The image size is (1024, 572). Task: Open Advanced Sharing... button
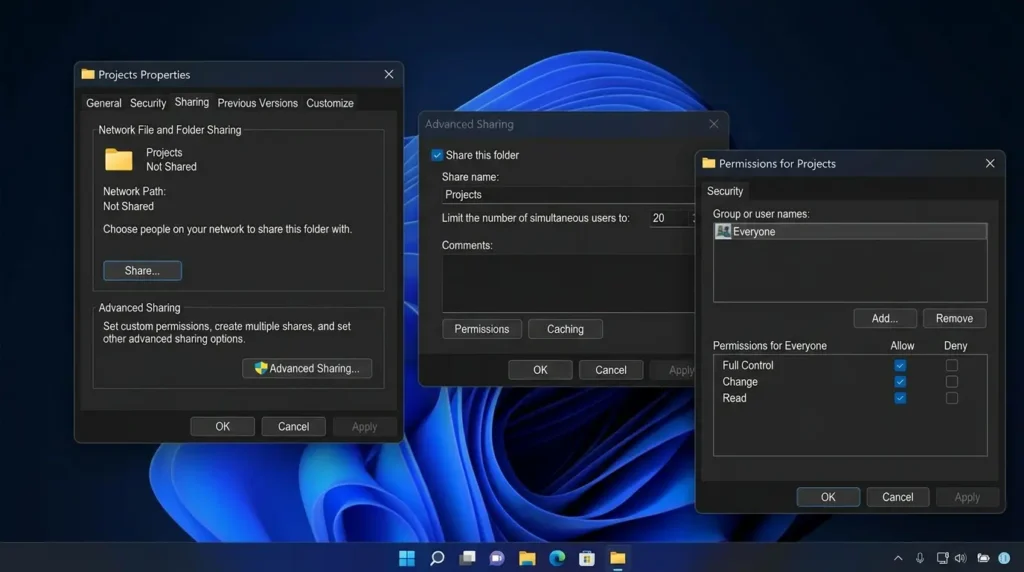coord(307,368)
